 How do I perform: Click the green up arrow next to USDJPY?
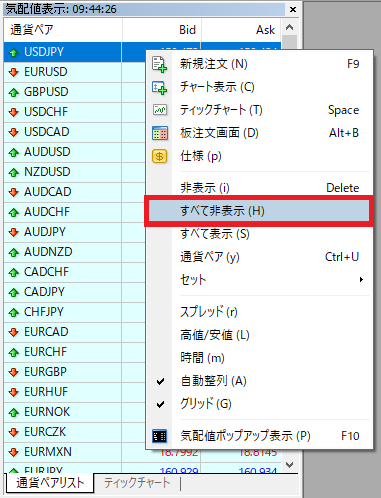pos(14,52)
